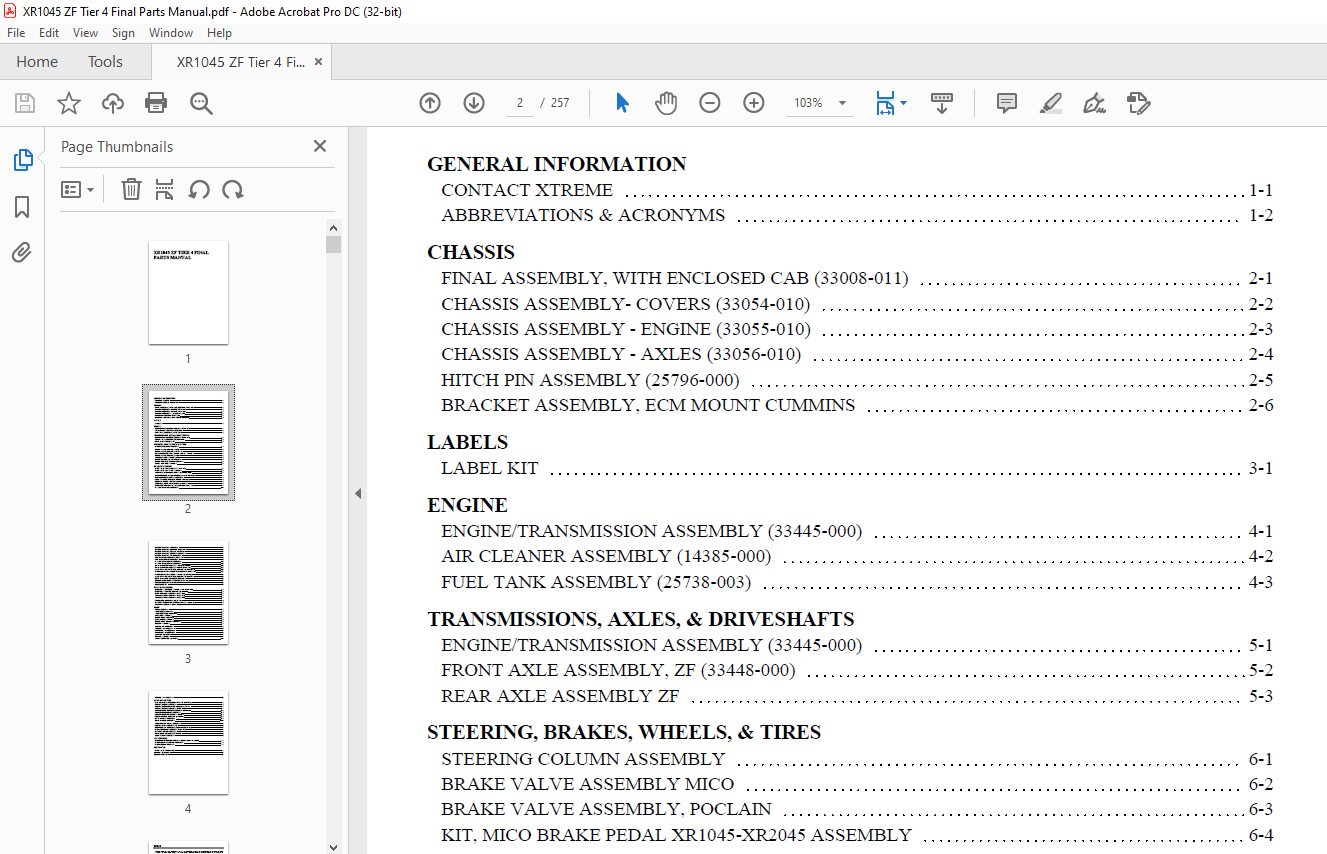Delete selected page with trash icon
Image resolution: width=1327 pixels, height=854 pixels.
[x=131, y=189]
